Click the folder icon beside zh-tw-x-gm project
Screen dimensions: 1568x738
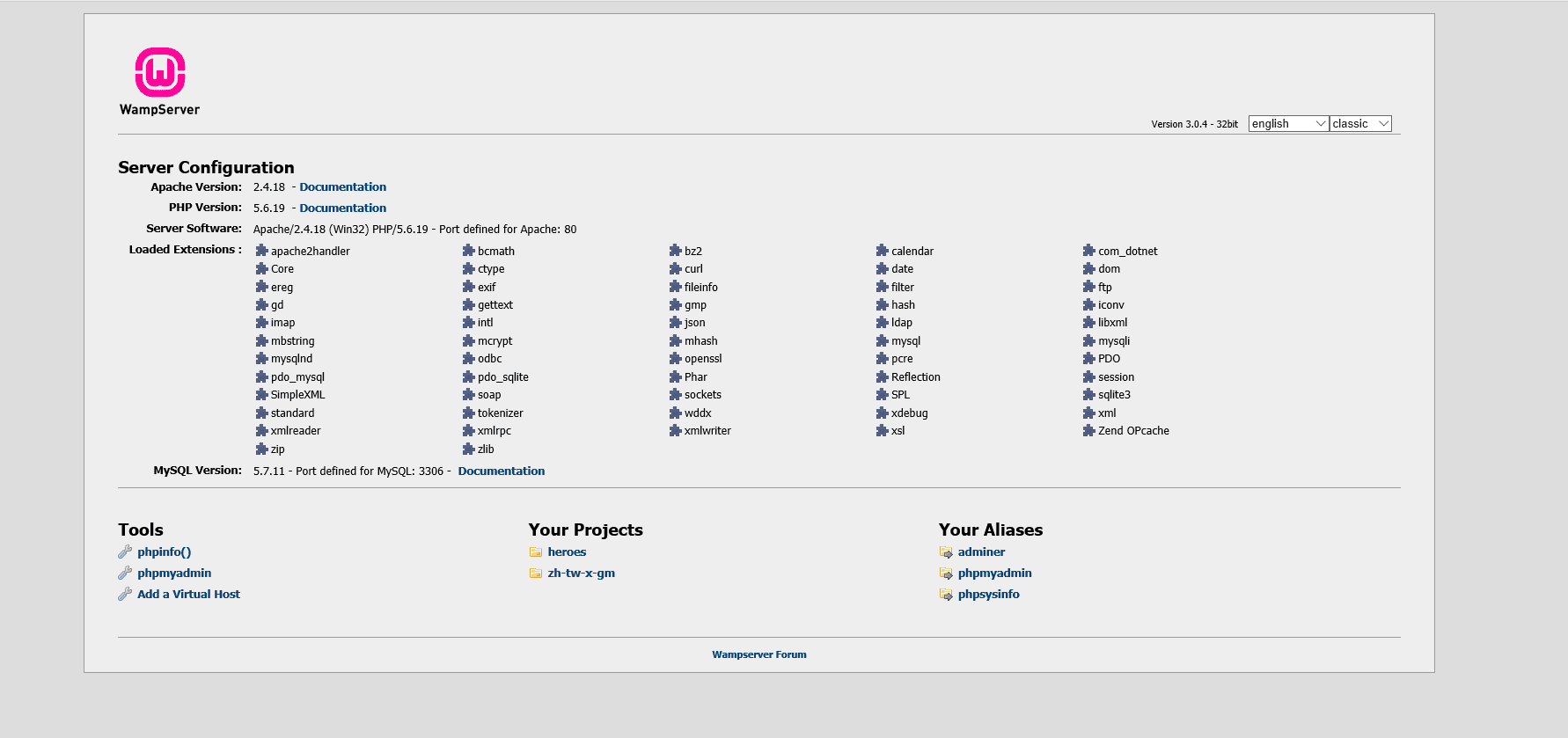[x=536, y=574]
